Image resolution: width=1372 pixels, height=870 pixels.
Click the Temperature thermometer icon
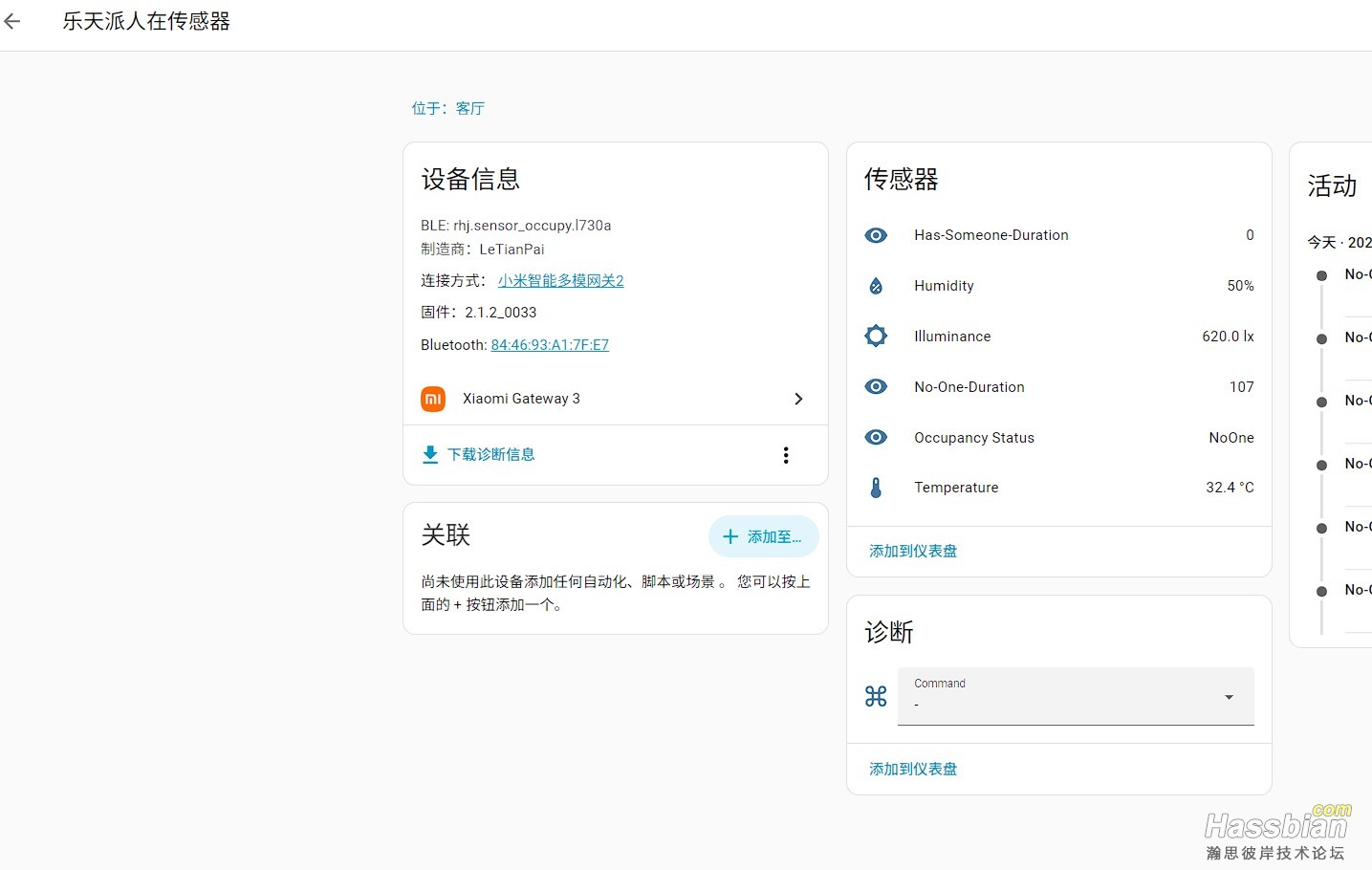click(x=876, y=488)
